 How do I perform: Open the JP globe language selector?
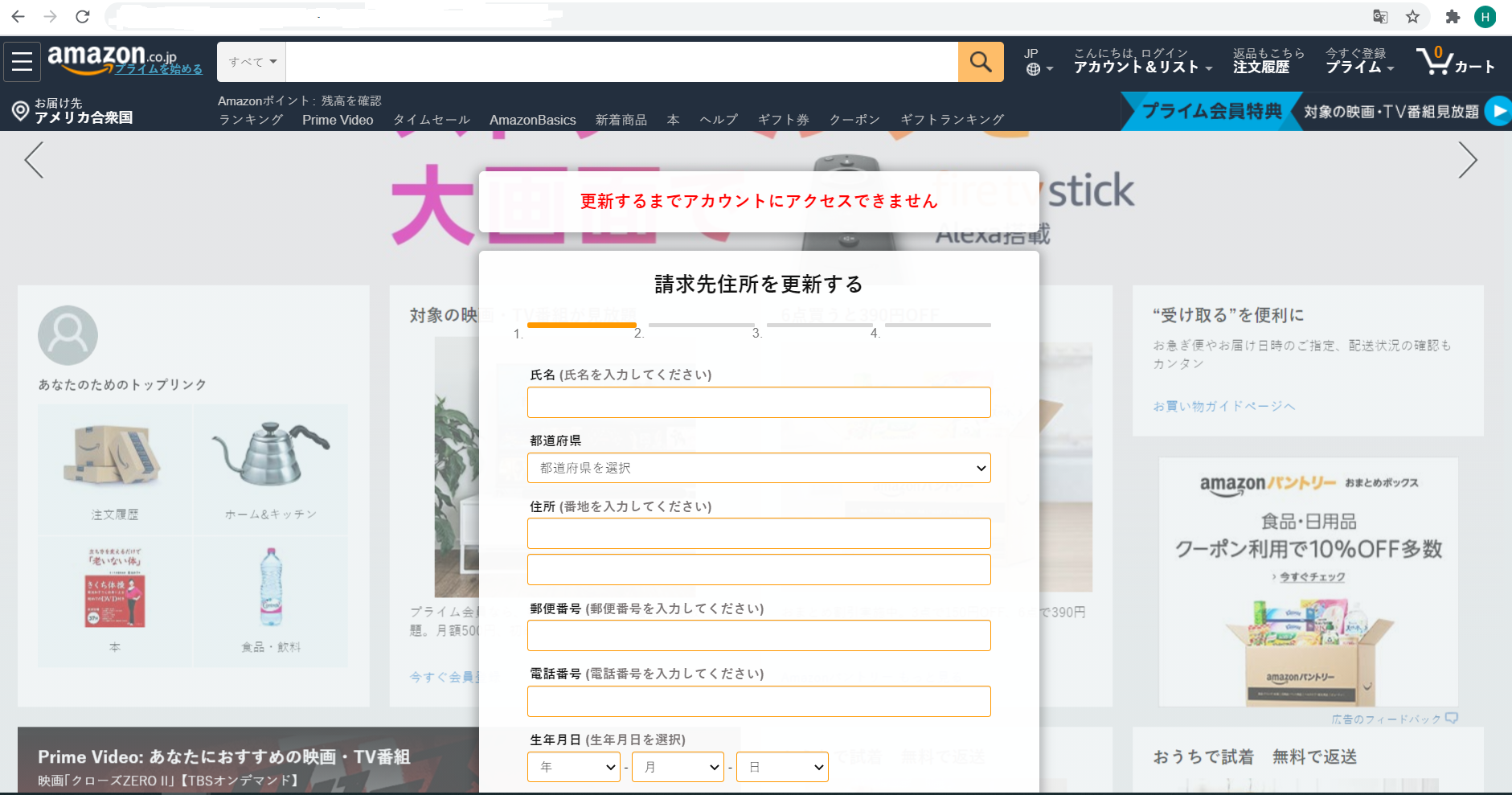pos(1038,62)
